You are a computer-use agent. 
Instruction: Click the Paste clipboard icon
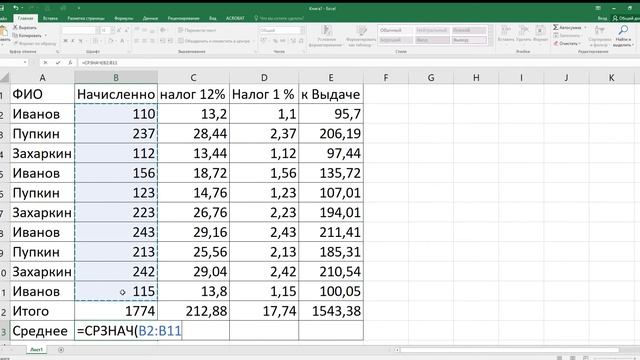pos(4,32)
